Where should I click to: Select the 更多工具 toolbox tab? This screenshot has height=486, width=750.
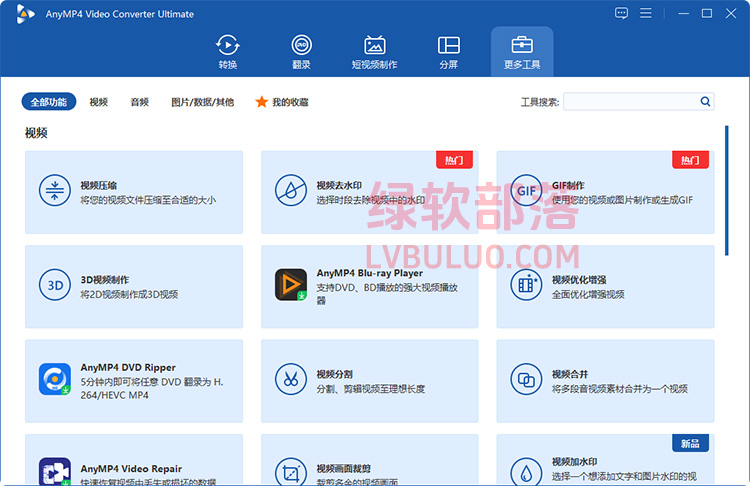522,52
